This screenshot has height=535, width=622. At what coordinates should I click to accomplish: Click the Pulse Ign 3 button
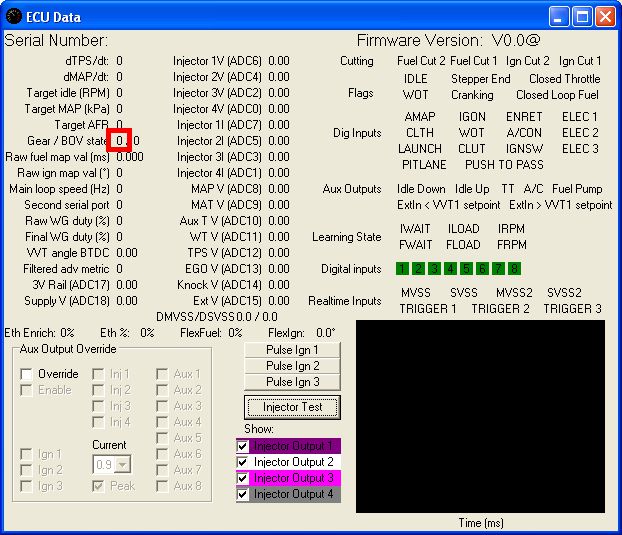click(x=293, y=382)
